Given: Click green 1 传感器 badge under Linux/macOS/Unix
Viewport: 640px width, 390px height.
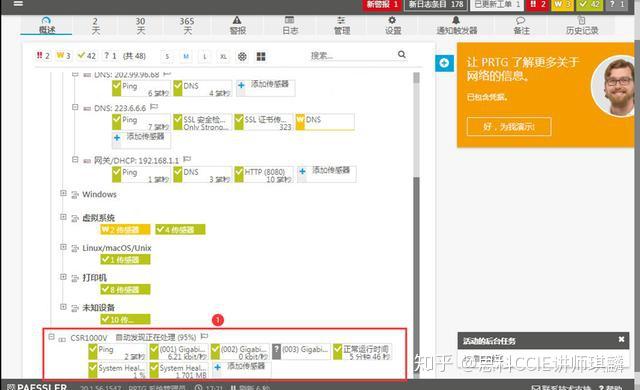Looking at the screenshot, I should 125,259.
